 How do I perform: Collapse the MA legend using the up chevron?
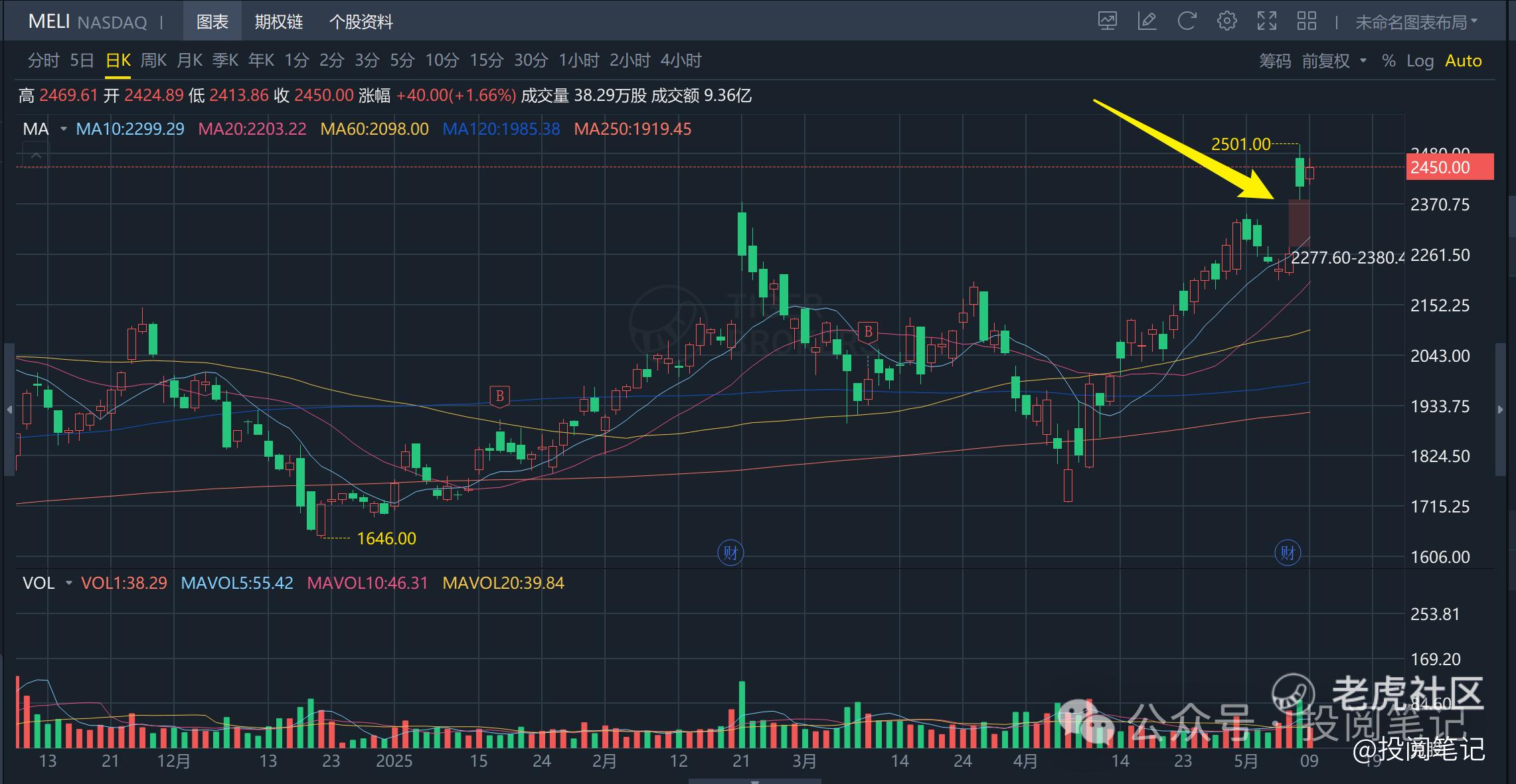(x=36, y=156)
